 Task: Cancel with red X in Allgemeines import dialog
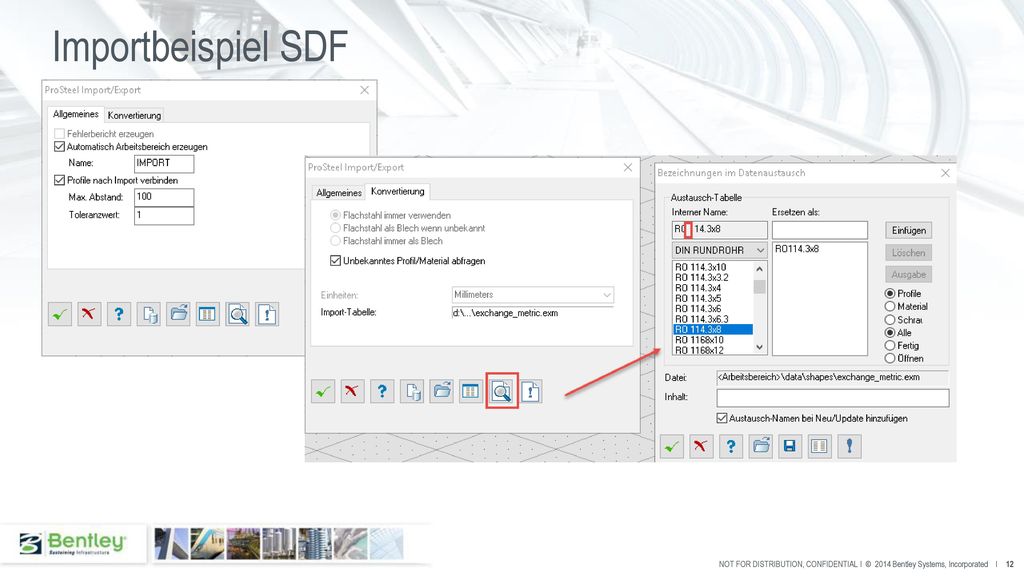click(89, 315)
